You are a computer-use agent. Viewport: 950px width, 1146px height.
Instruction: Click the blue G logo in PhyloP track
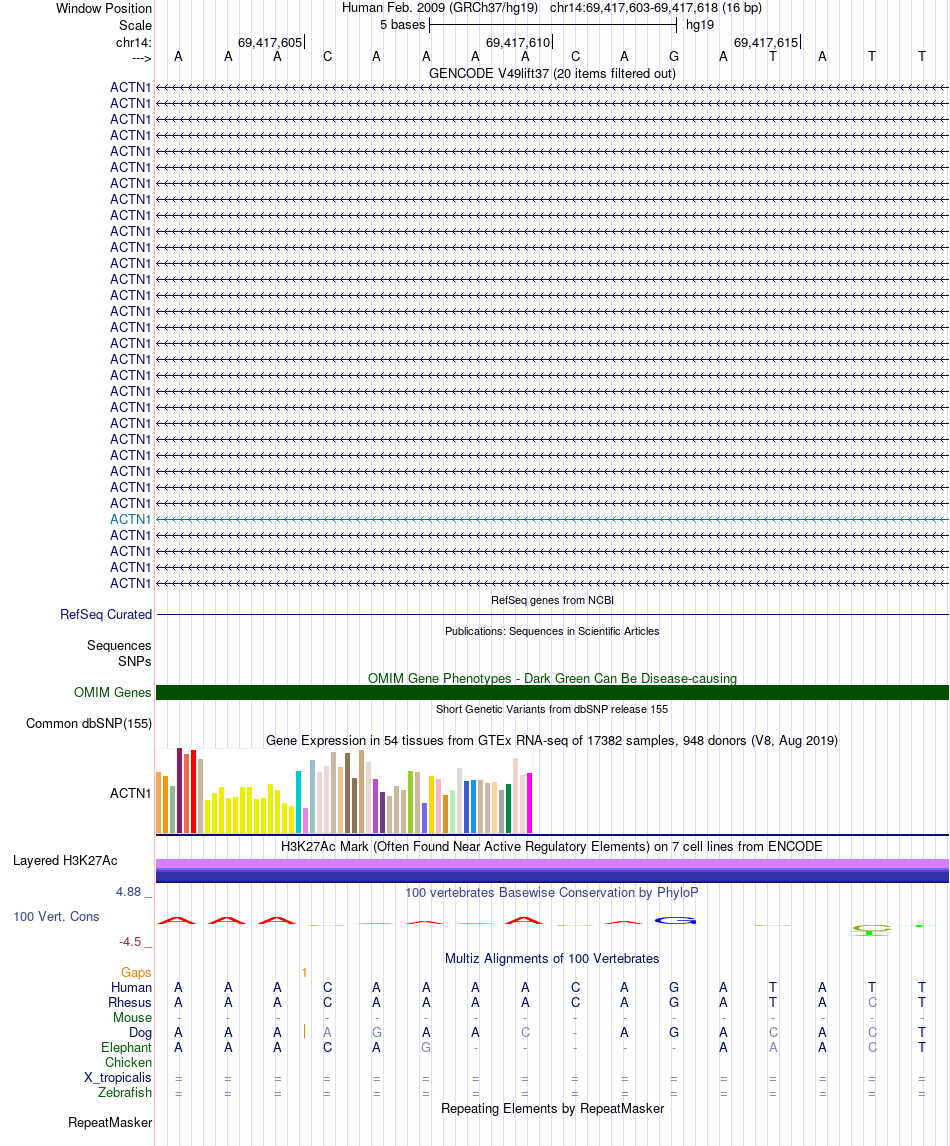tap(674, 920)
